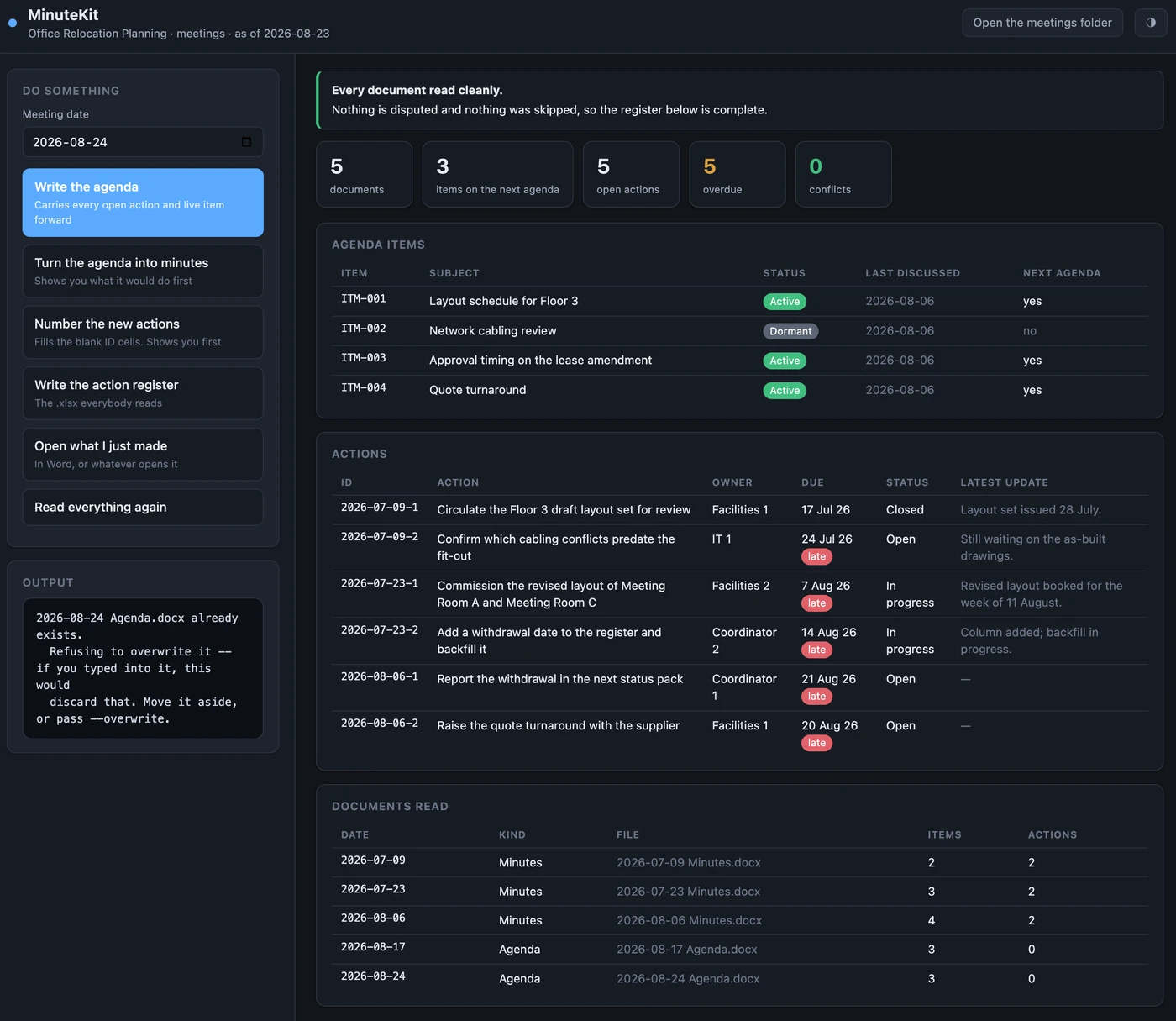Select agenda item ITM-003
Viewport: 1176px width, 1021px height.
(364, 358)
